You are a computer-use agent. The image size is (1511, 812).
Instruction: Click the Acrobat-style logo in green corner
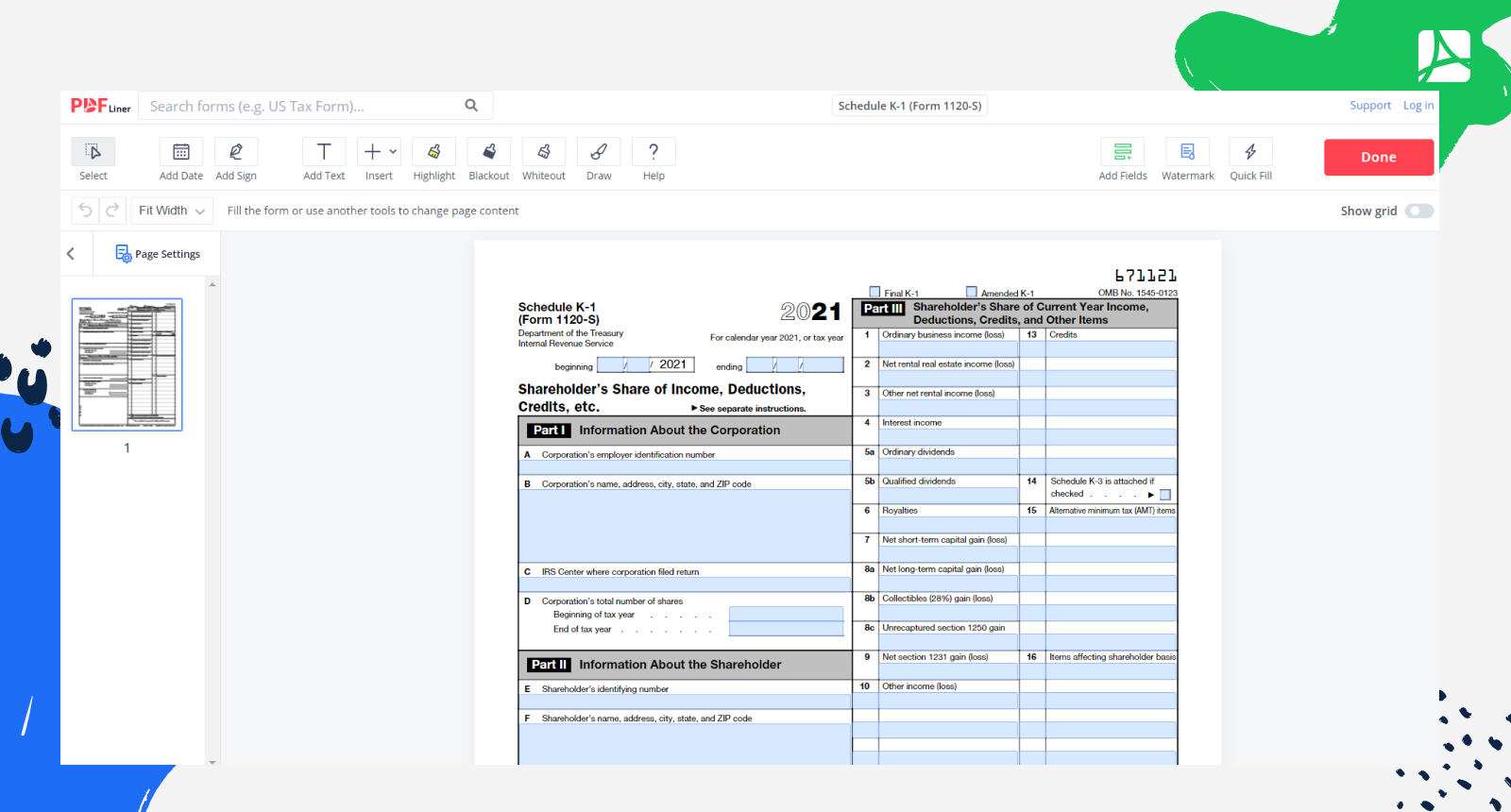(1444, 55)
